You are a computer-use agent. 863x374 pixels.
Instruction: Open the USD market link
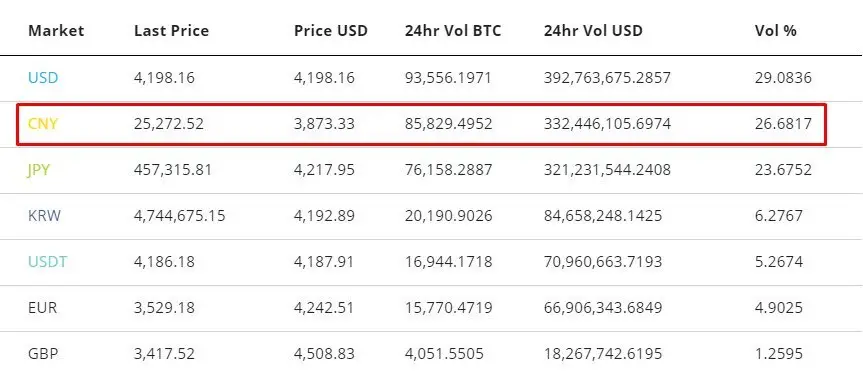click(43, 78)
